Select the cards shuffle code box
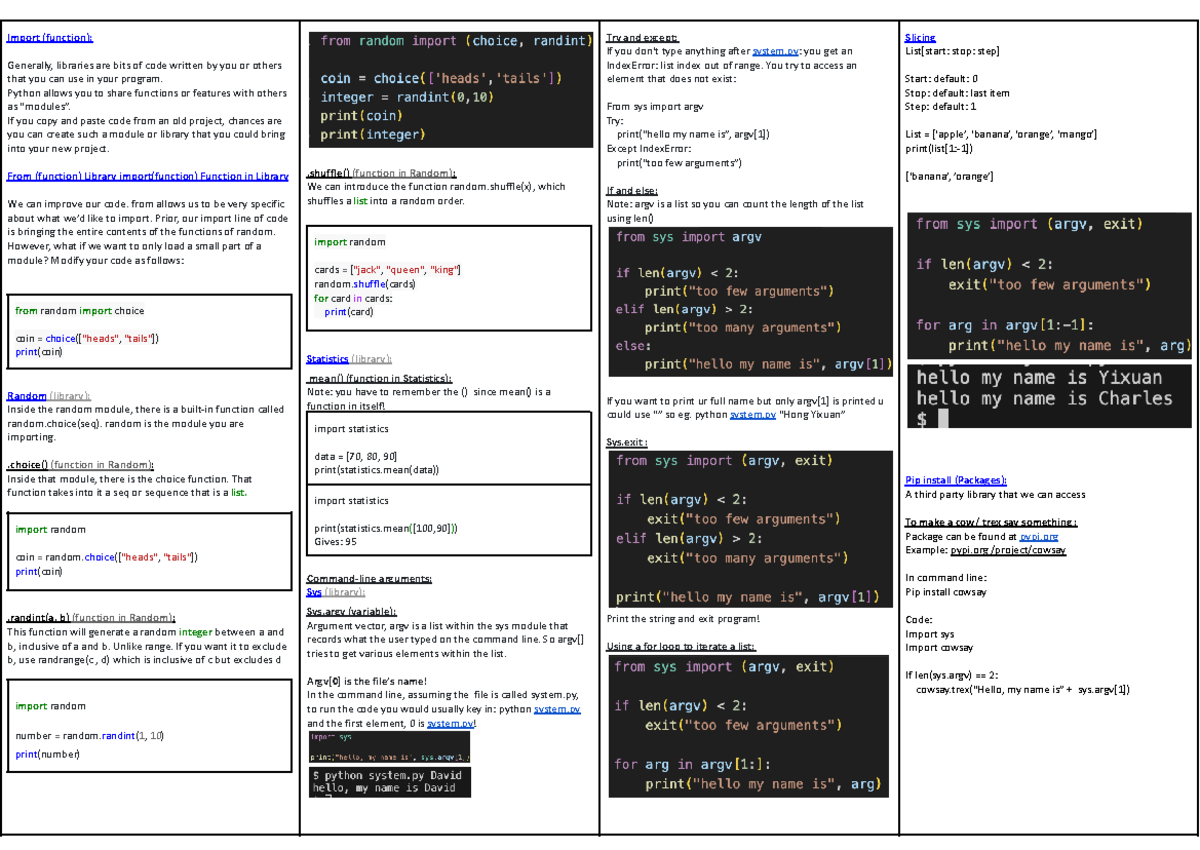 click(448, 277)
